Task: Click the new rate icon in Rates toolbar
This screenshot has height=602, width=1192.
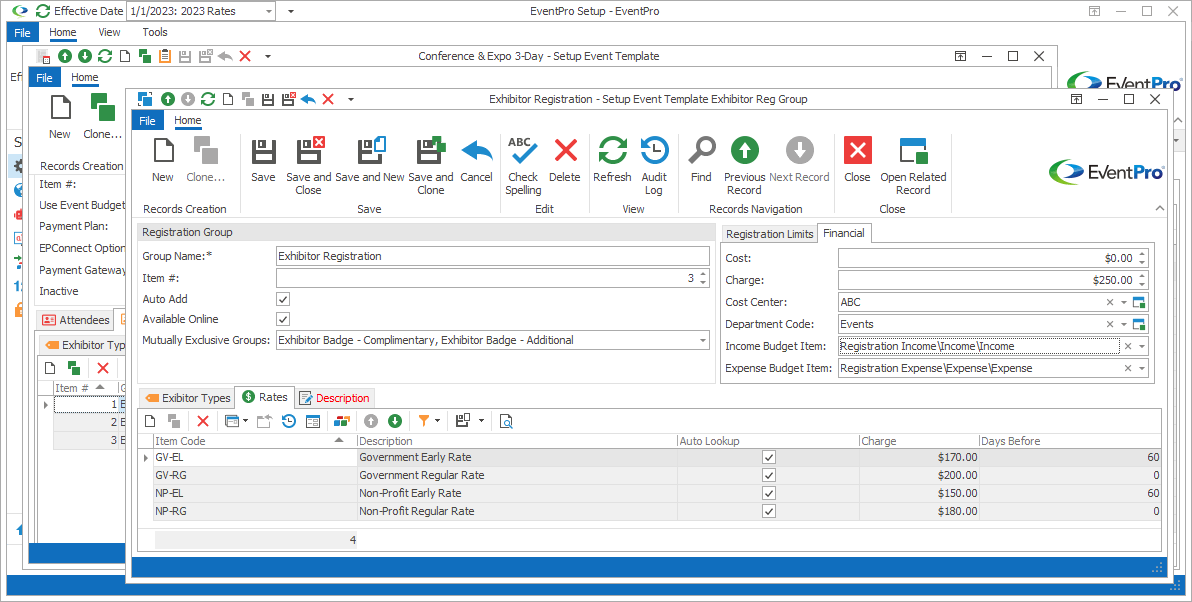Action: [151, 421]
